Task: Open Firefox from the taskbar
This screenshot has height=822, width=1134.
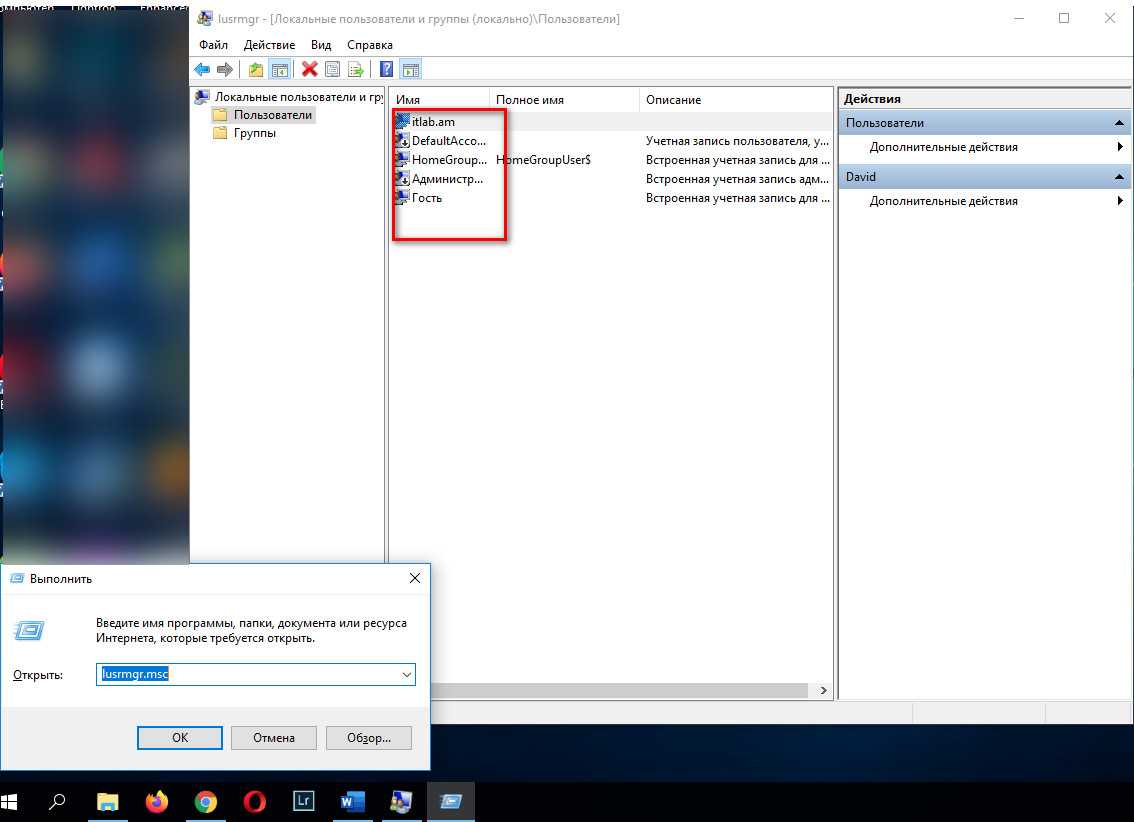Action: click(156, 801)
